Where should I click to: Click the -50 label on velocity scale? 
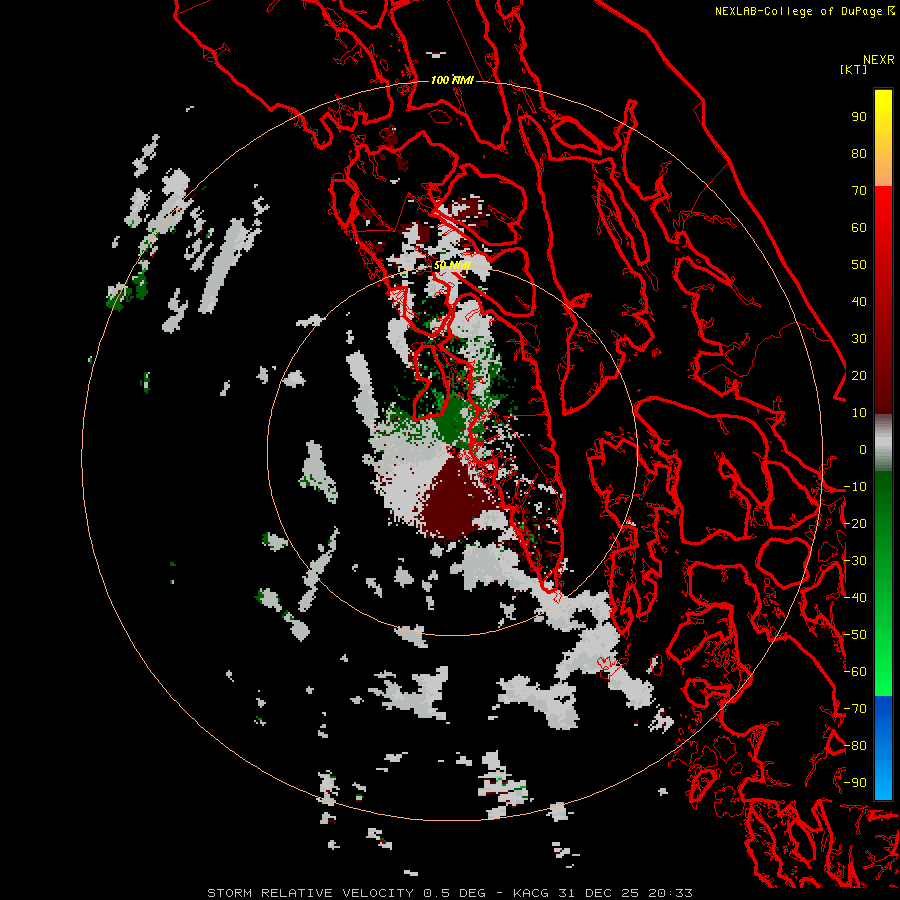[855, 635]
